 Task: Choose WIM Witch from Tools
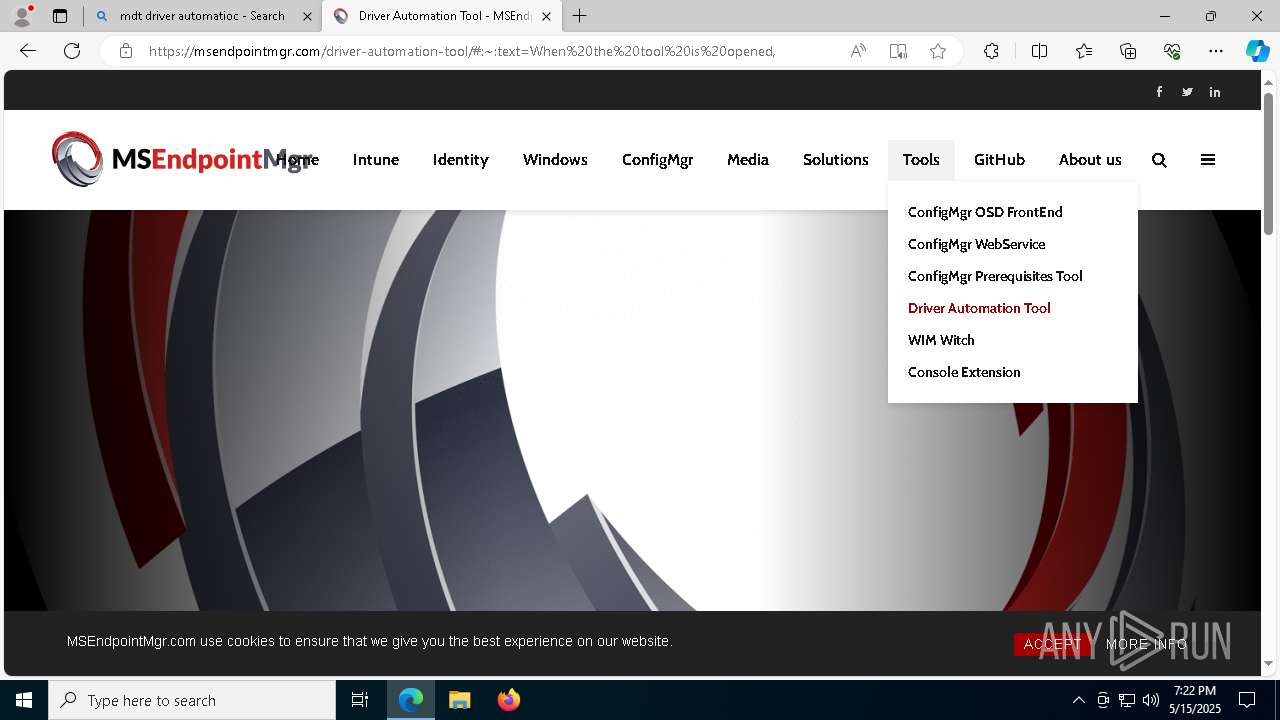pos(941,340)
